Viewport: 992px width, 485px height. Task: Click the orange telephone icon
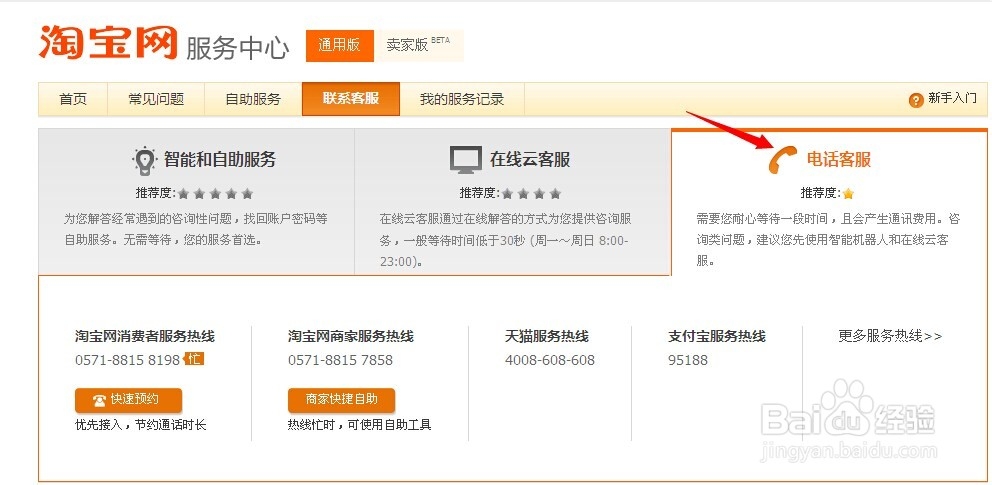coord(783,159)
